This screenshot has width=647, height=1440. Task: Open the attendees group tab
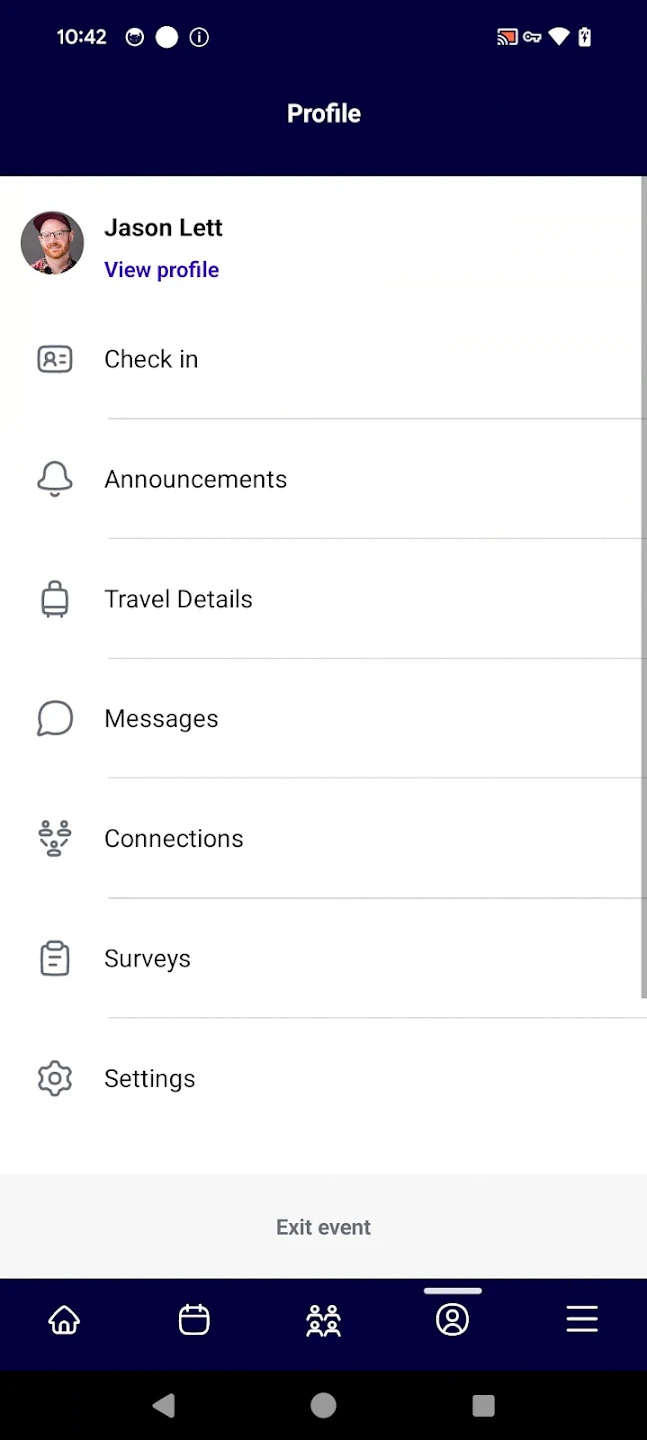323,1320
